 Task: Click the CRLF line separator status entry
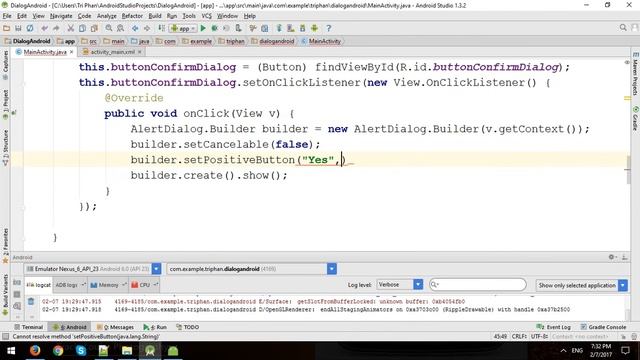[519, 336]
